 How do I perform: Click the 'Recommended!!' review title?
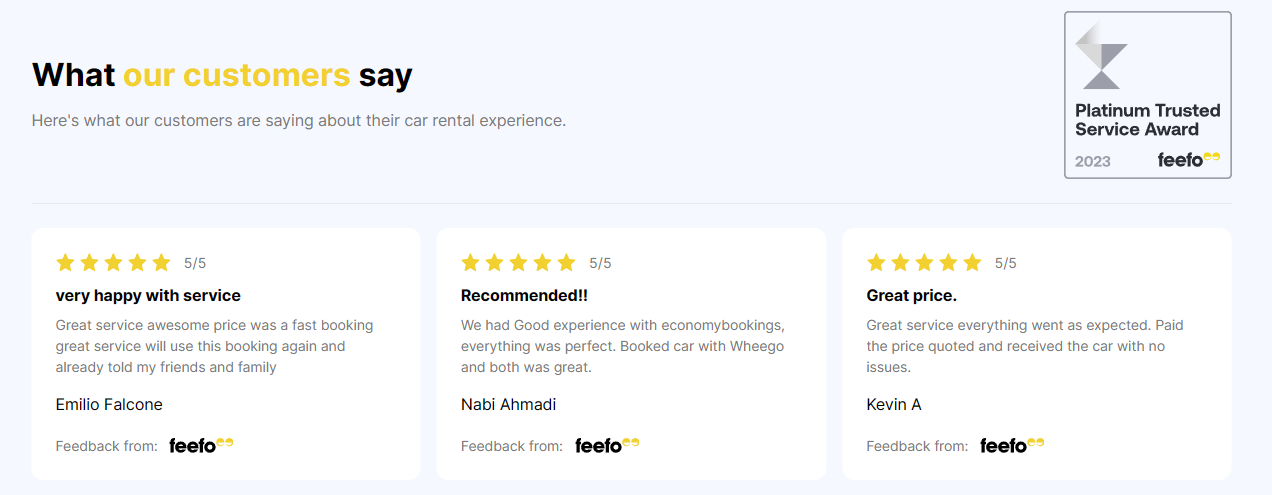click(x=525, y=296)
